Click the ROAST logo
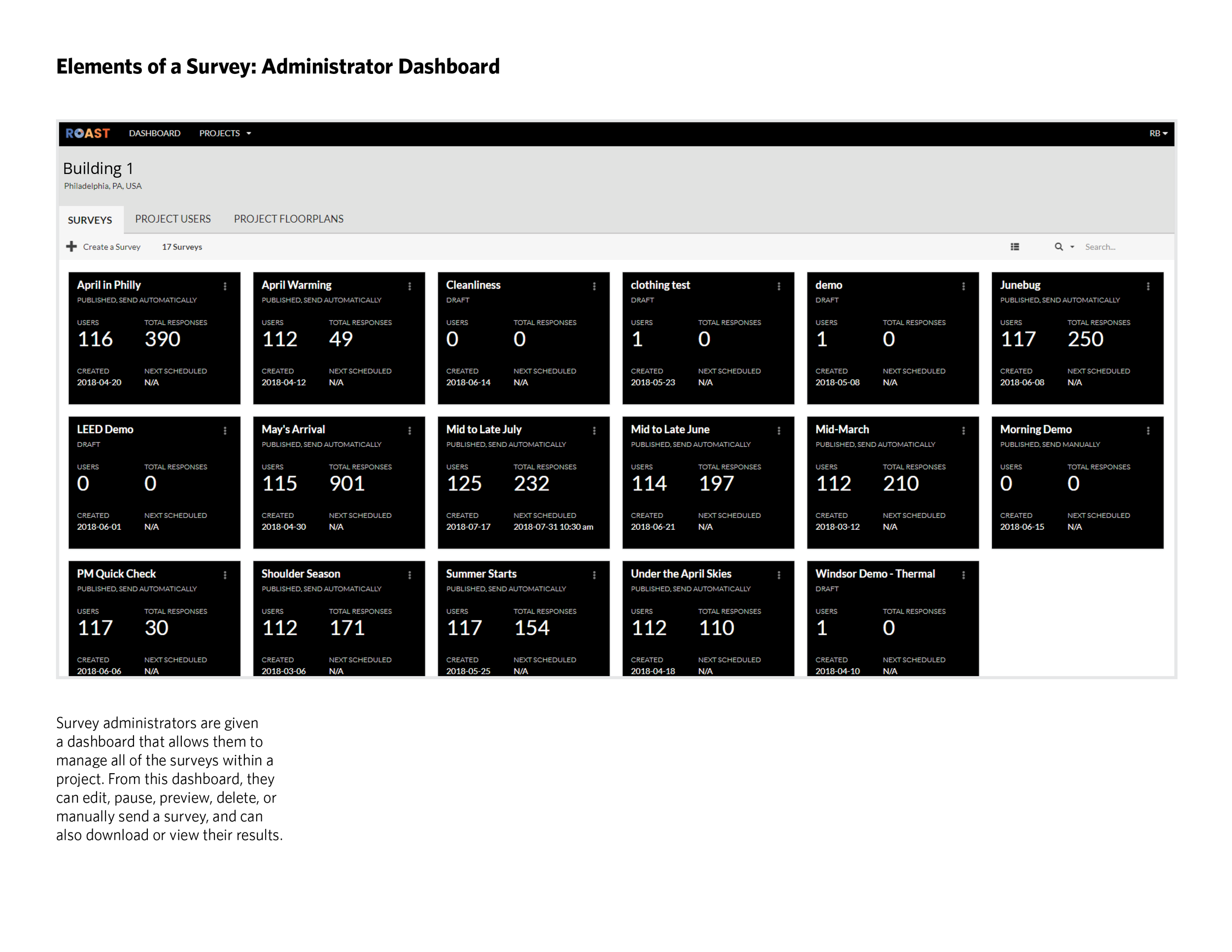This screenshot has height=952, width=1232. [x=87, y=133]
